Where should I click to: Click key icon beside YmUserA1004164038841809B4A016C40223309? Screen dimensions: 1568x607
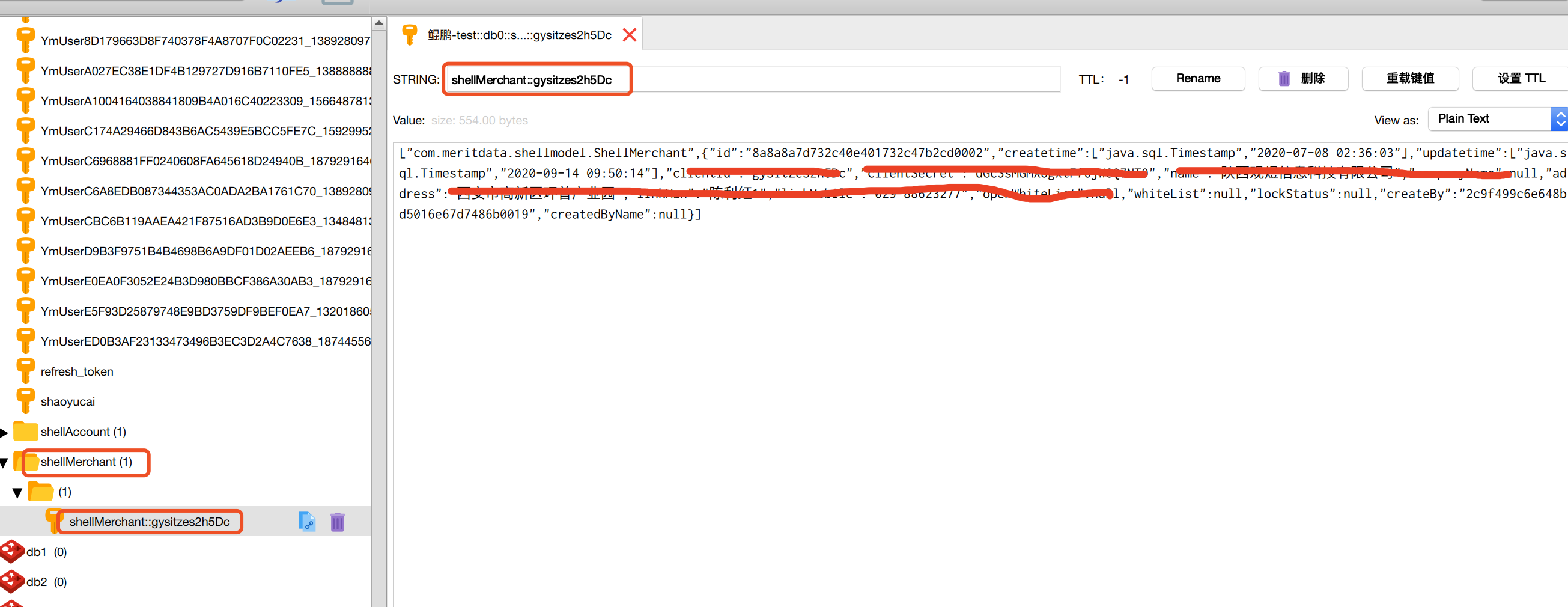[x=25, y=100]
